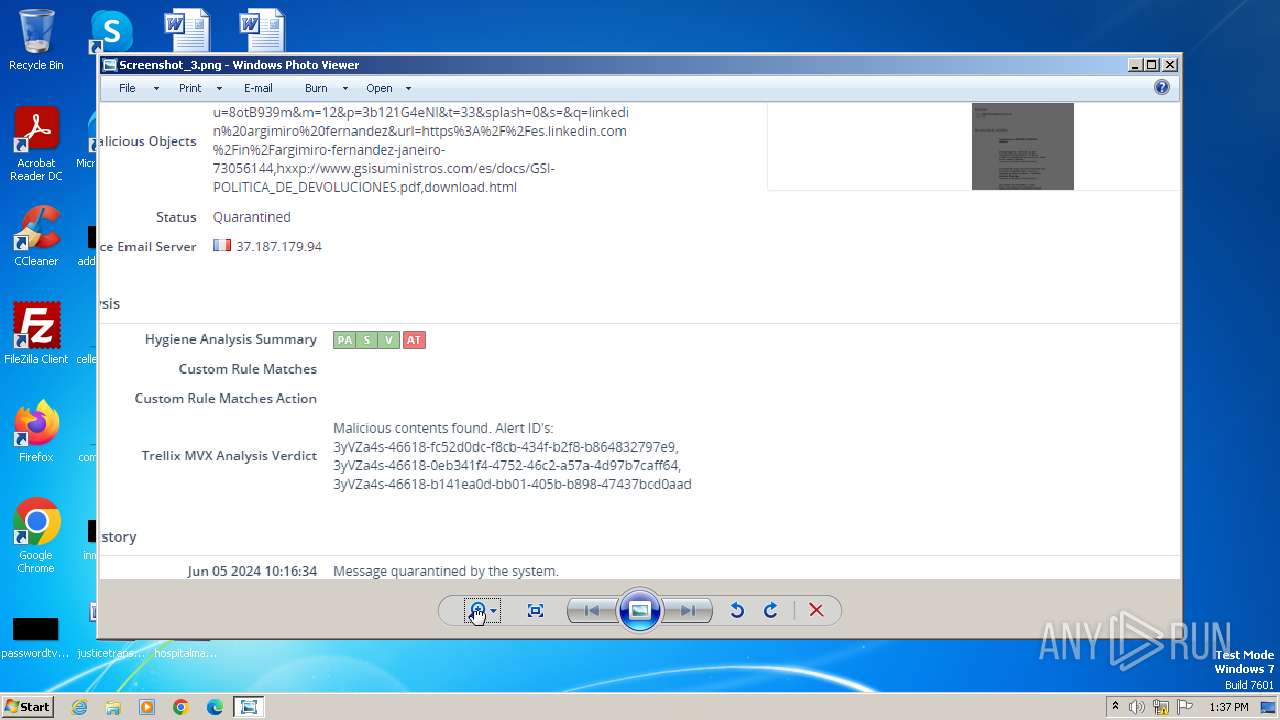Select the Skype desktop shortcut
The height and width of the screenshot is (720, 1280).
pyautogui.click(x=111, y=32)
